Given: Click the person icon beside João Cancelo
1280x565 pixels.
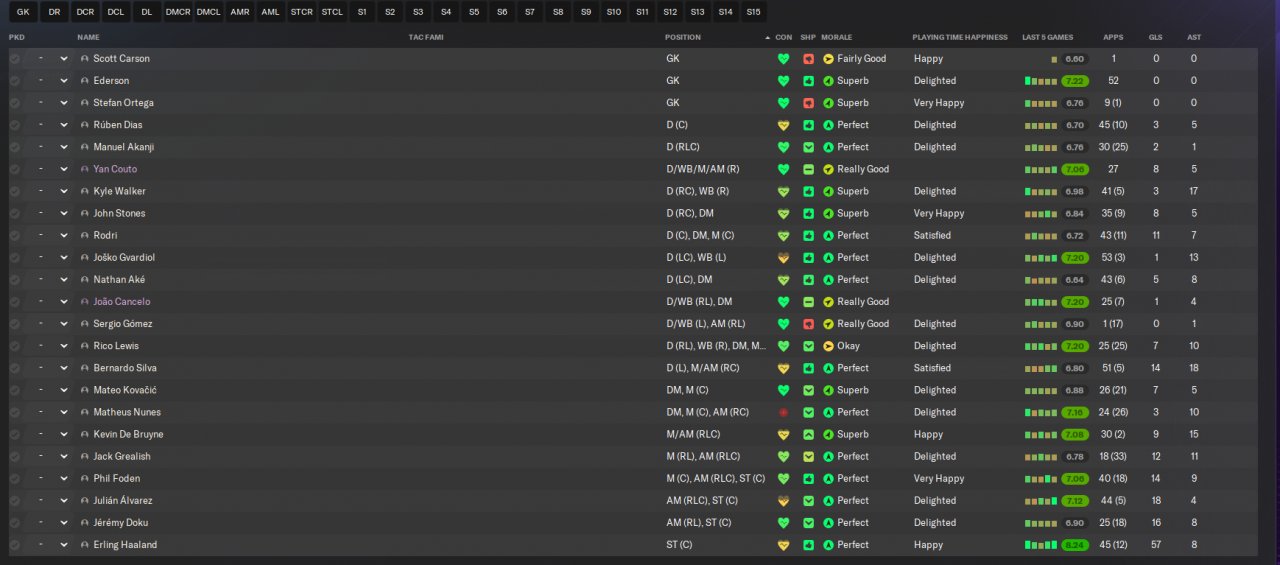Looking at the screenshot, I should click(x=85, y=302).
